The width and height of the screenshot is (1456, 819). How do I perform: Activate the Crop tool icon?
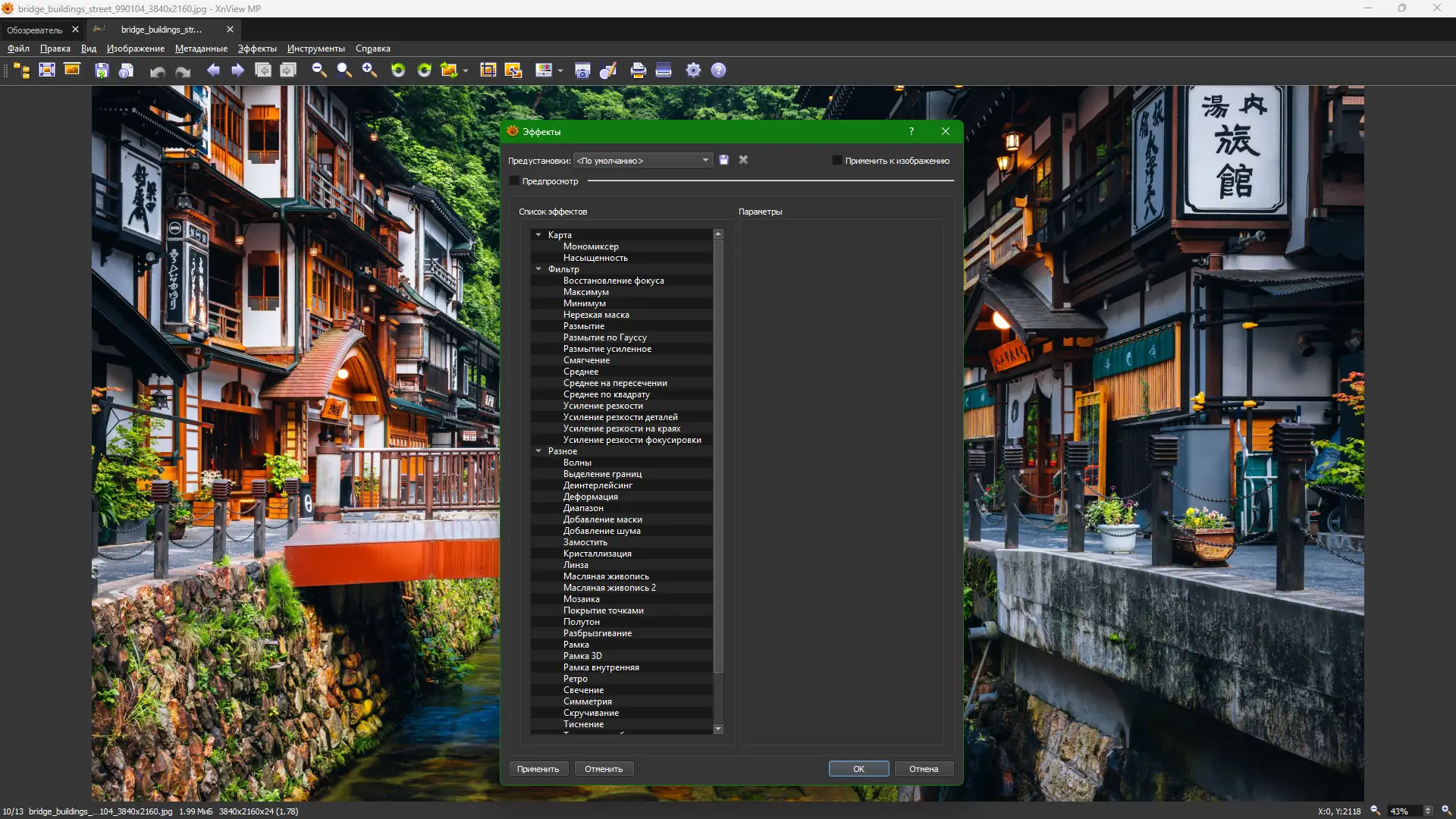(x=489, y=70)
